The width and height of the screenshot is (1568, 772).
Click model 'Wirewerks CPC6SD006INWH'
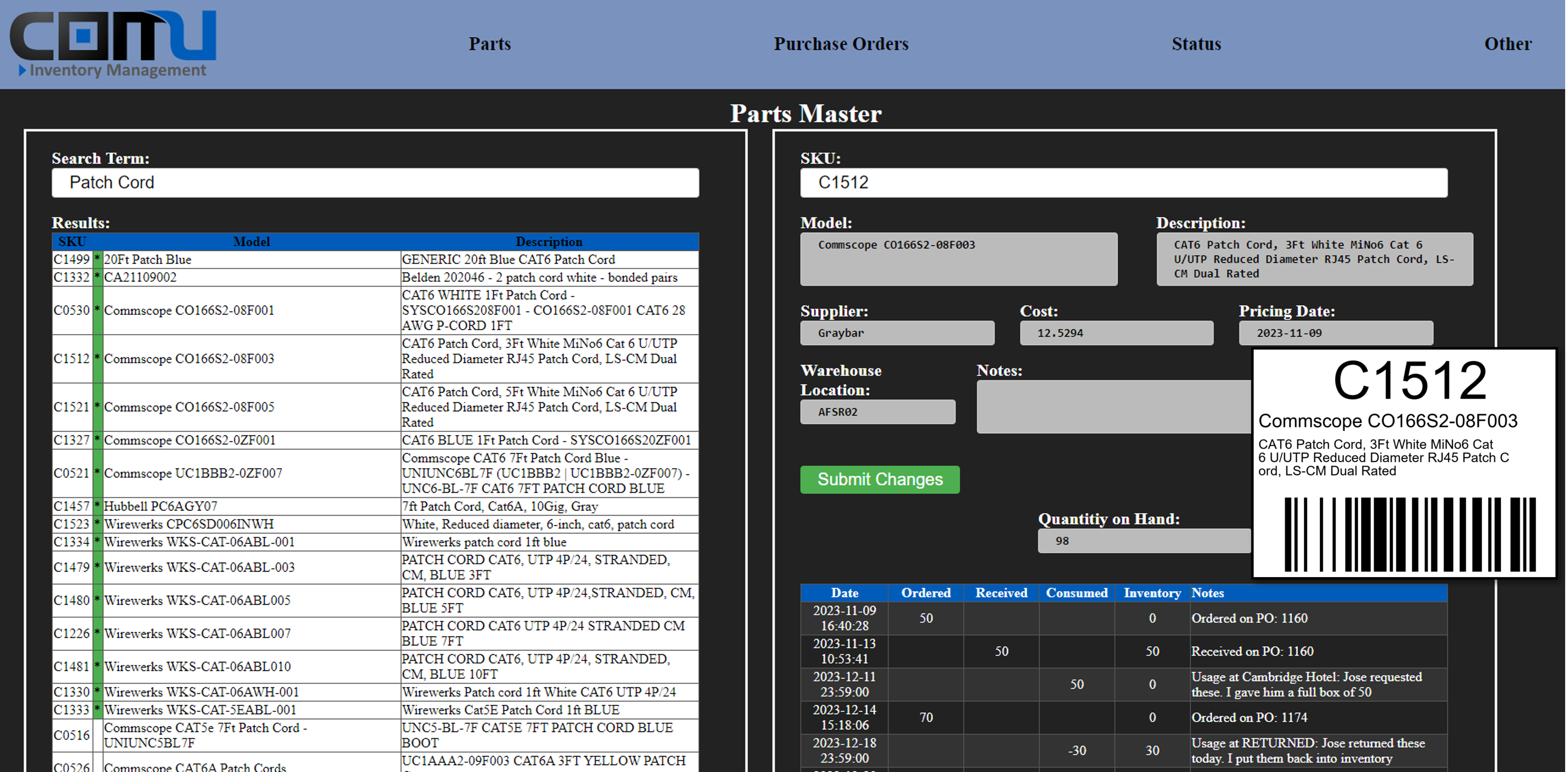(x=189, y=524)
